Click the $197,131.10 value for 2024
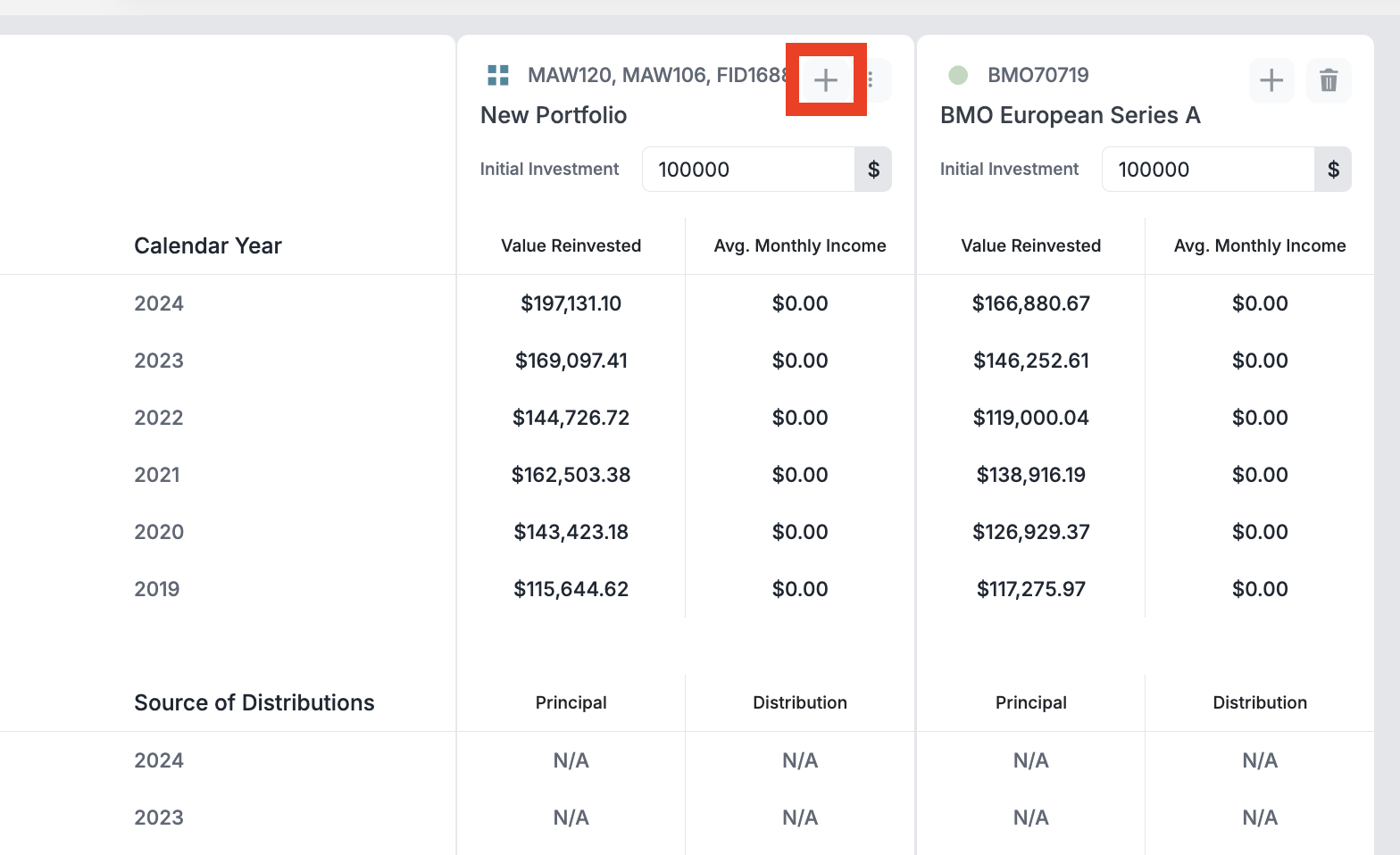The width and height of the screenshot is (1400, 855). coord(571,303)
